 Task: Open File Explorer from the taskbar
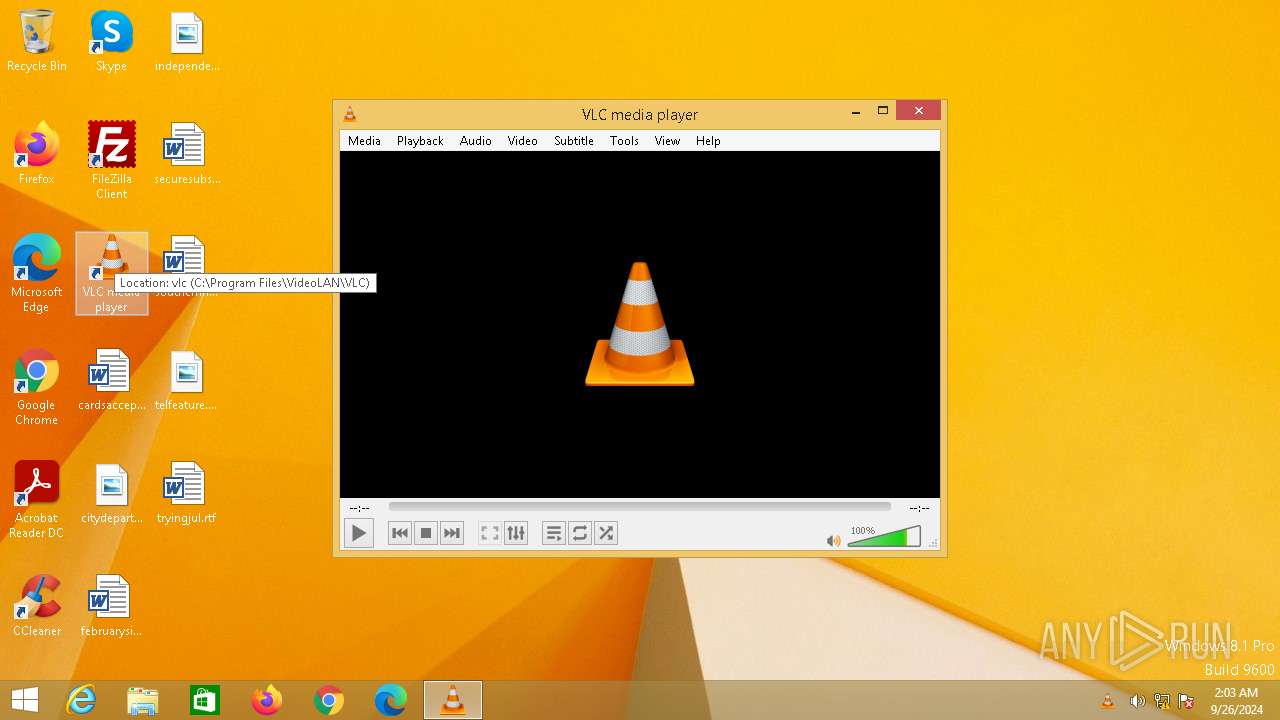click(143, 700)
